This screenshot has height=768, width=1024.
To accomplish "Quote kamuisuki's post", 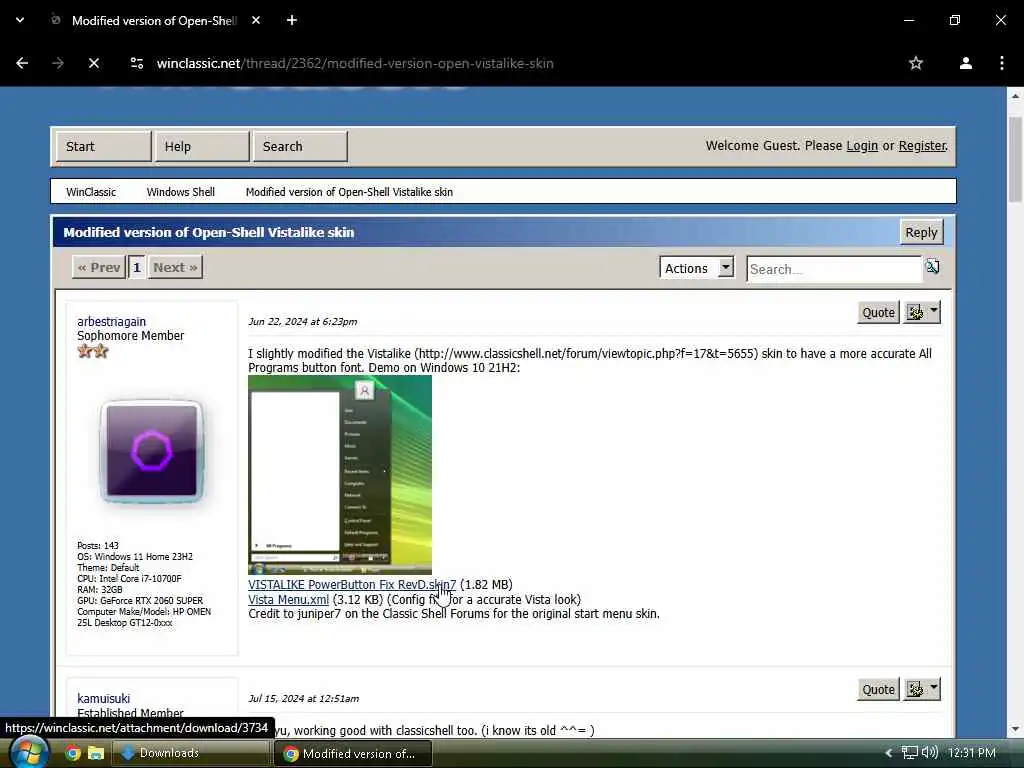I will coord(878,689).
